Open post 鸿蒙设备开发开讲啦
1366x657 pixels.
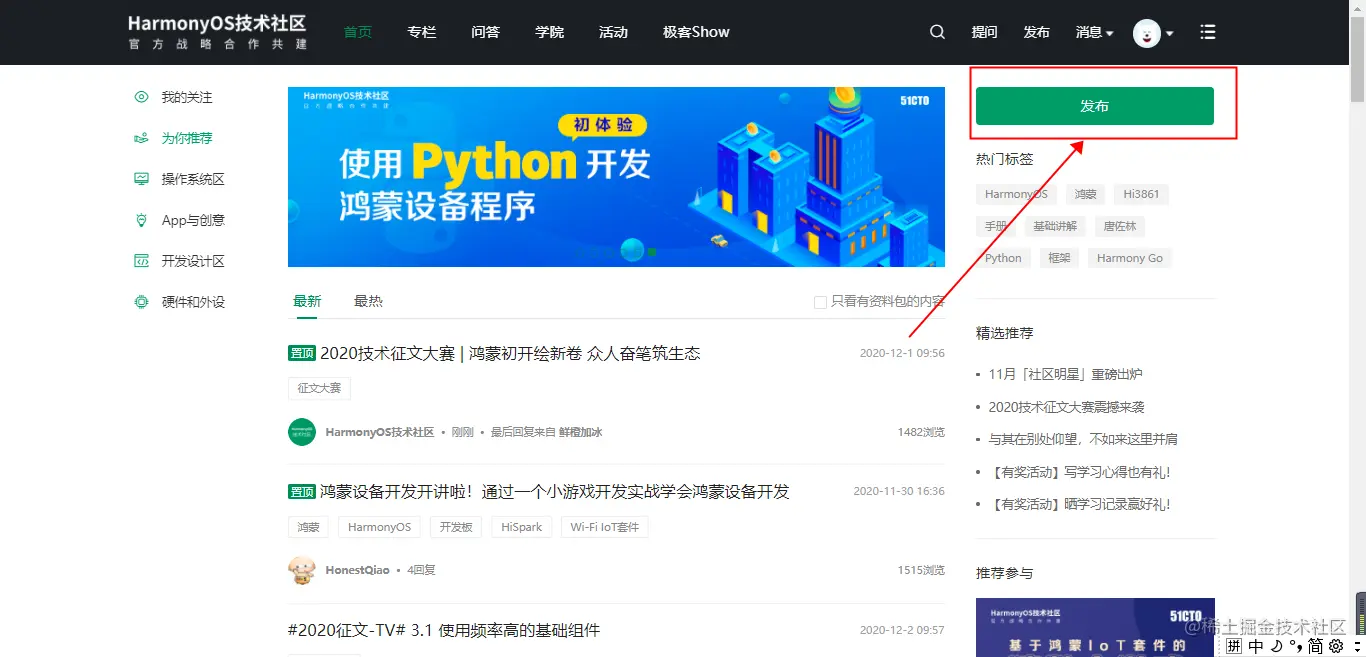pos(555,491)
